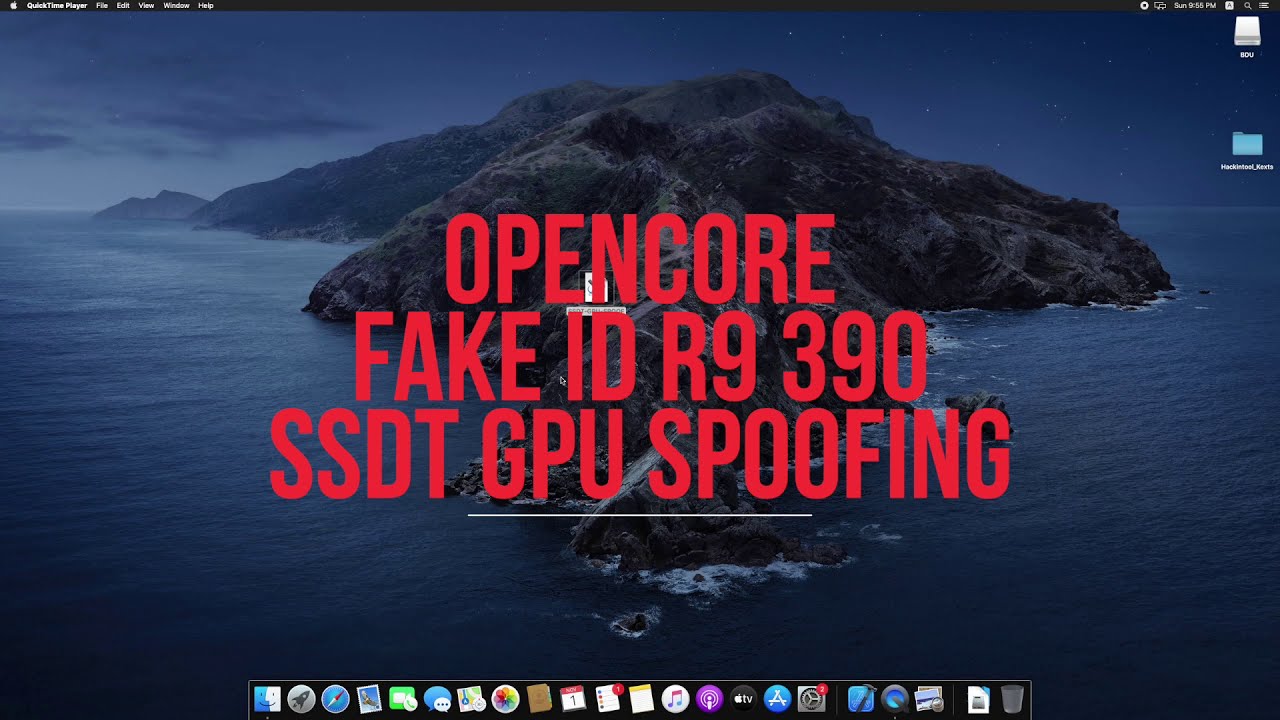Open Calendar app in dock
The height and width of the screenshot is (720, 1280).
coord(573,699)
